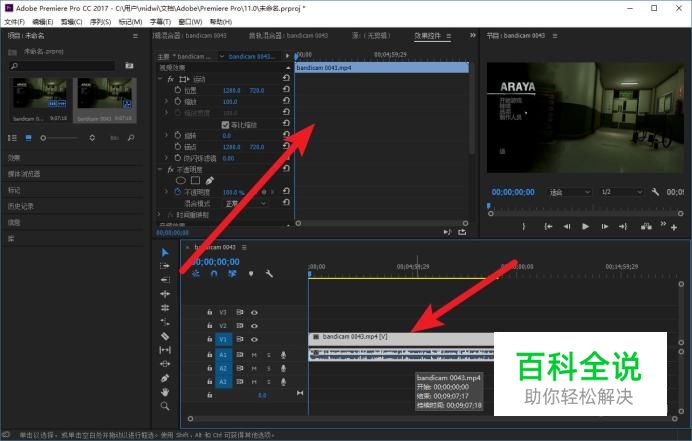Viewport: 692px width, 441px height.
Task: Toggle 等比缩放 uniform scale checkbox
Action: click(x=225, y=125)
